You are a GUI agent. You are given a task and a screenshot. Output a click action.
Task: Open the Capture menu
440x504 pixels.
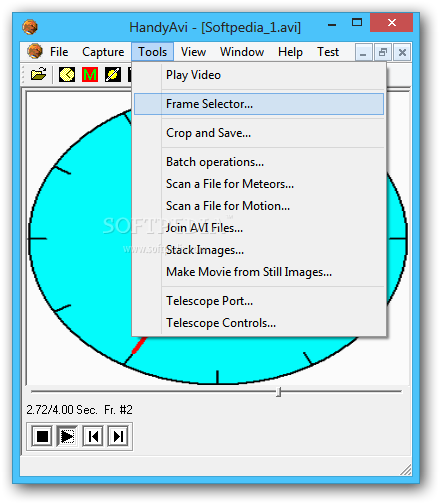103,52
